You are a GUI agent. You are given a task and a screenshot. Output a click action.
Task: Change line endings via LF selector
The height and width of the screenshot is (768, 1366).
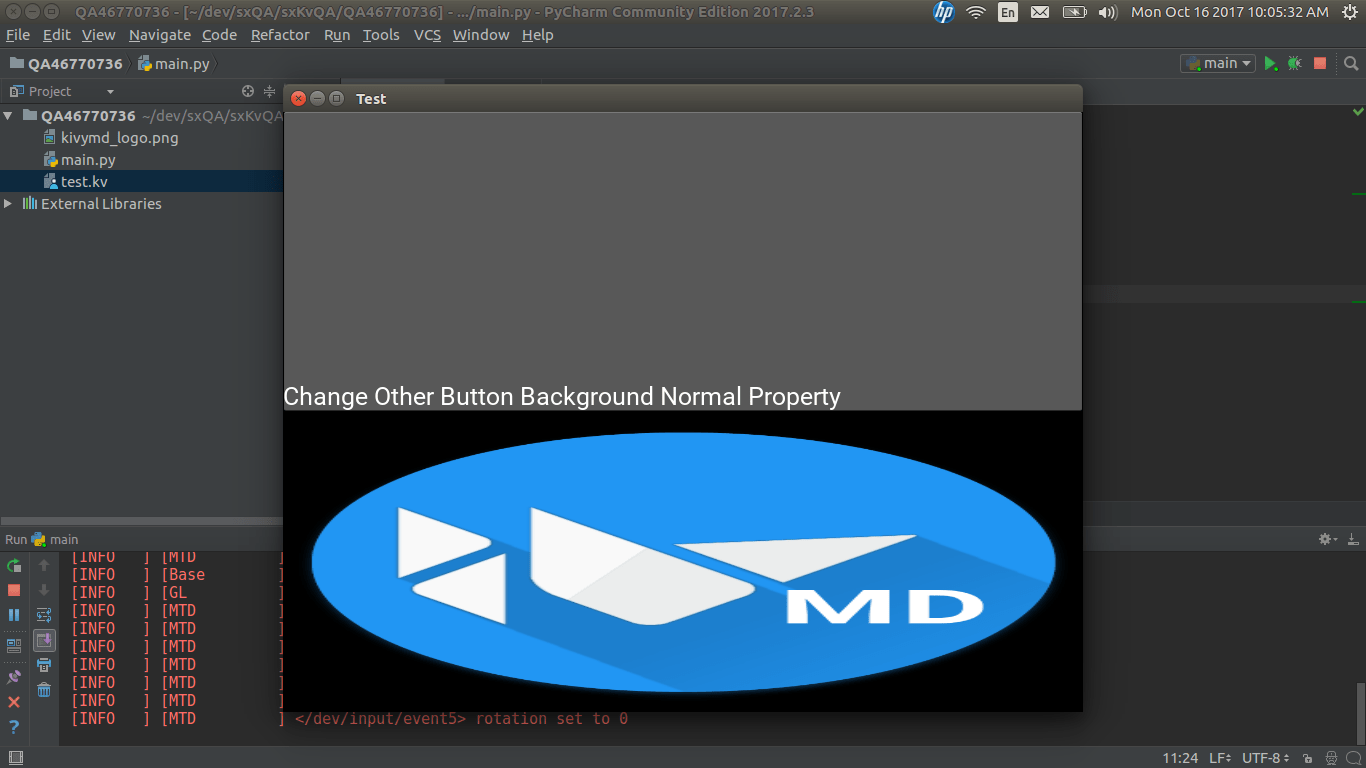point(1218,757)
